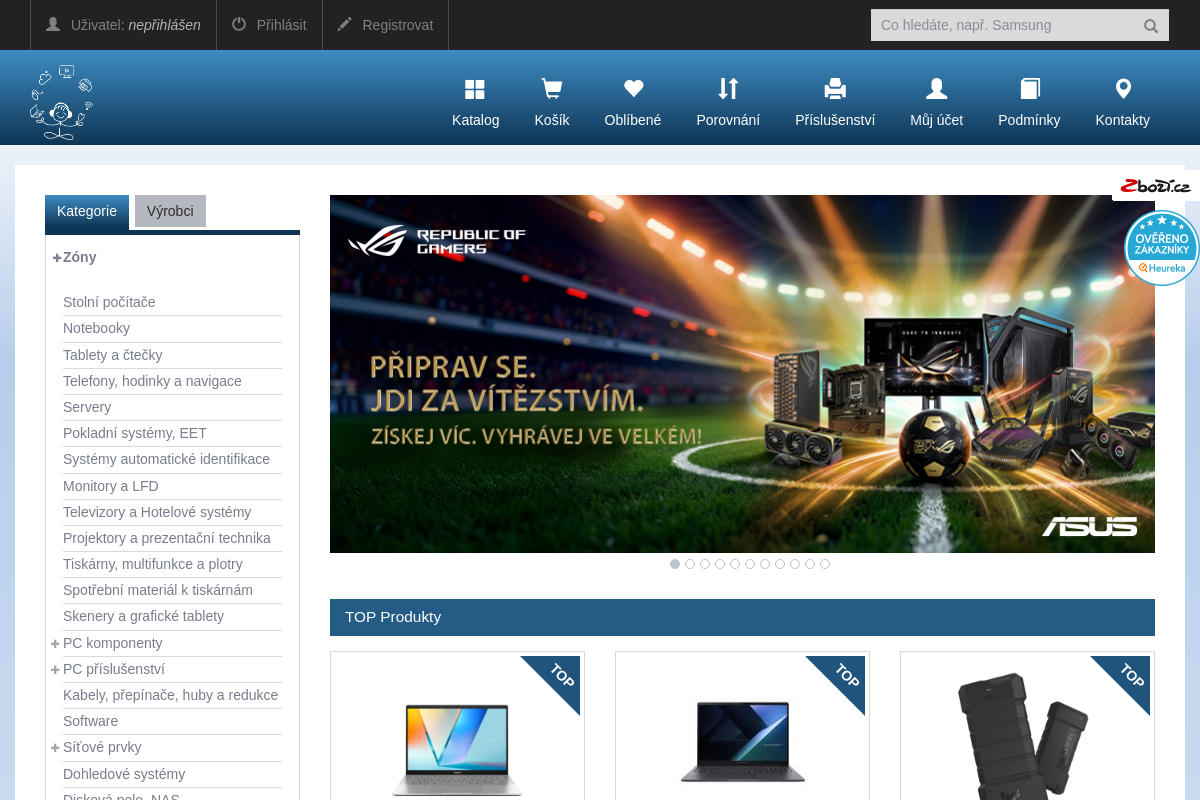
Task: Click the Registrovat link
Action: (x=385, y=25)
